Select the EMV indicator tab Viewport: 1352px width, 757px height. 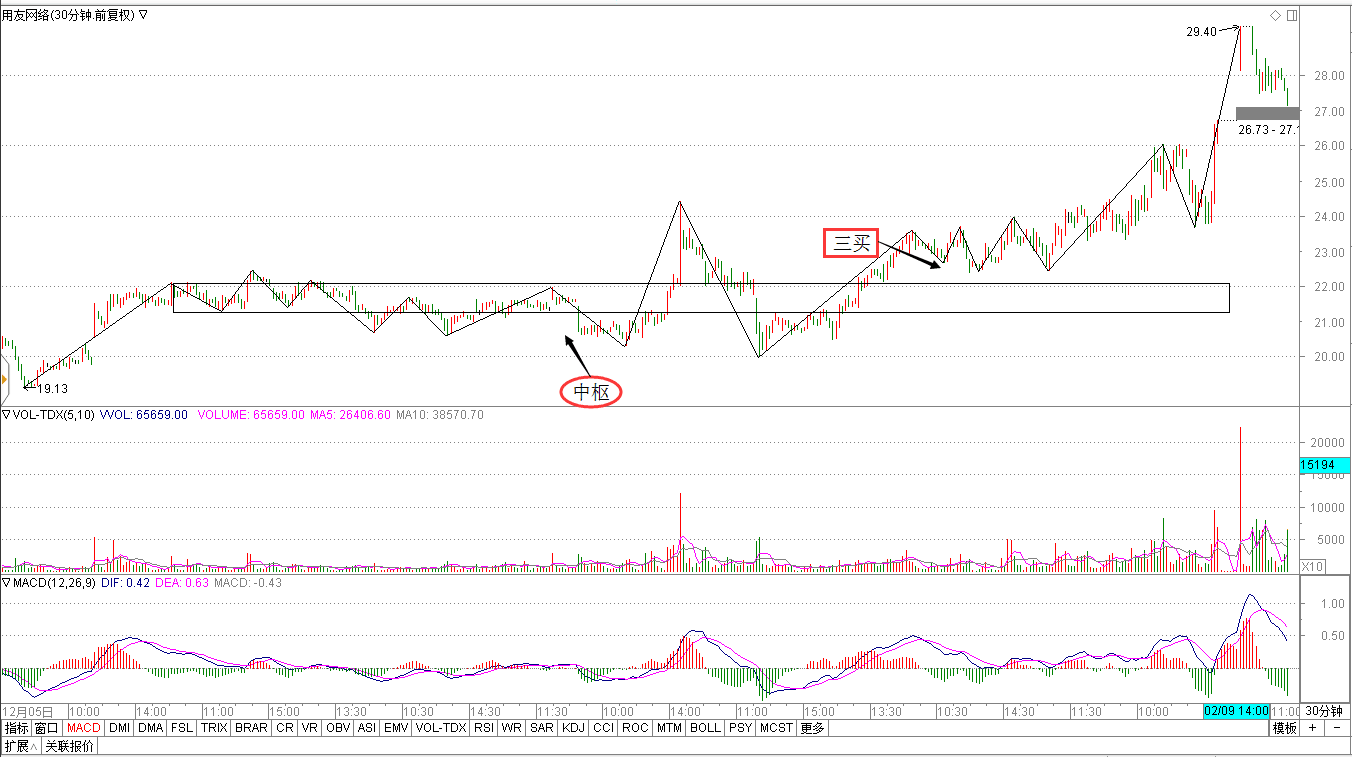click(396, 728)
